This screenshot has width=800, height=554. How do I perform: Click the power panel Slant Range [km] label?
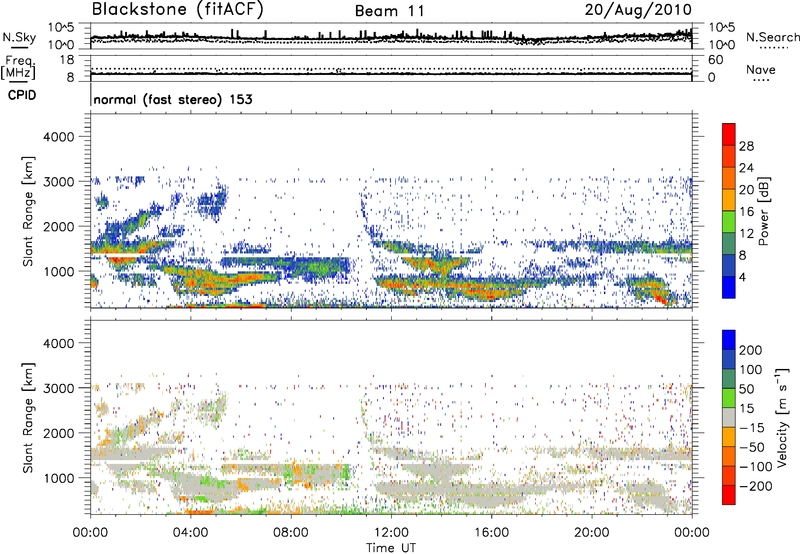(28, 211)
